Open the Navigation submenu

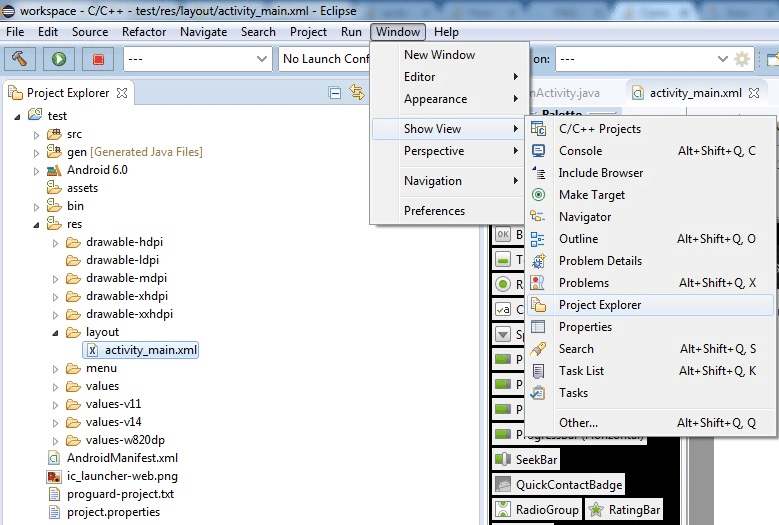tap(450, 181)
